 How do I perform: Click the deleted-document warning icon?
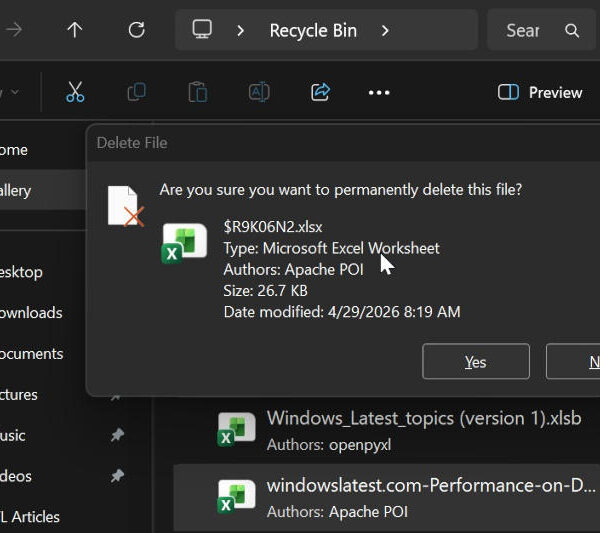(x=126, y=207)
